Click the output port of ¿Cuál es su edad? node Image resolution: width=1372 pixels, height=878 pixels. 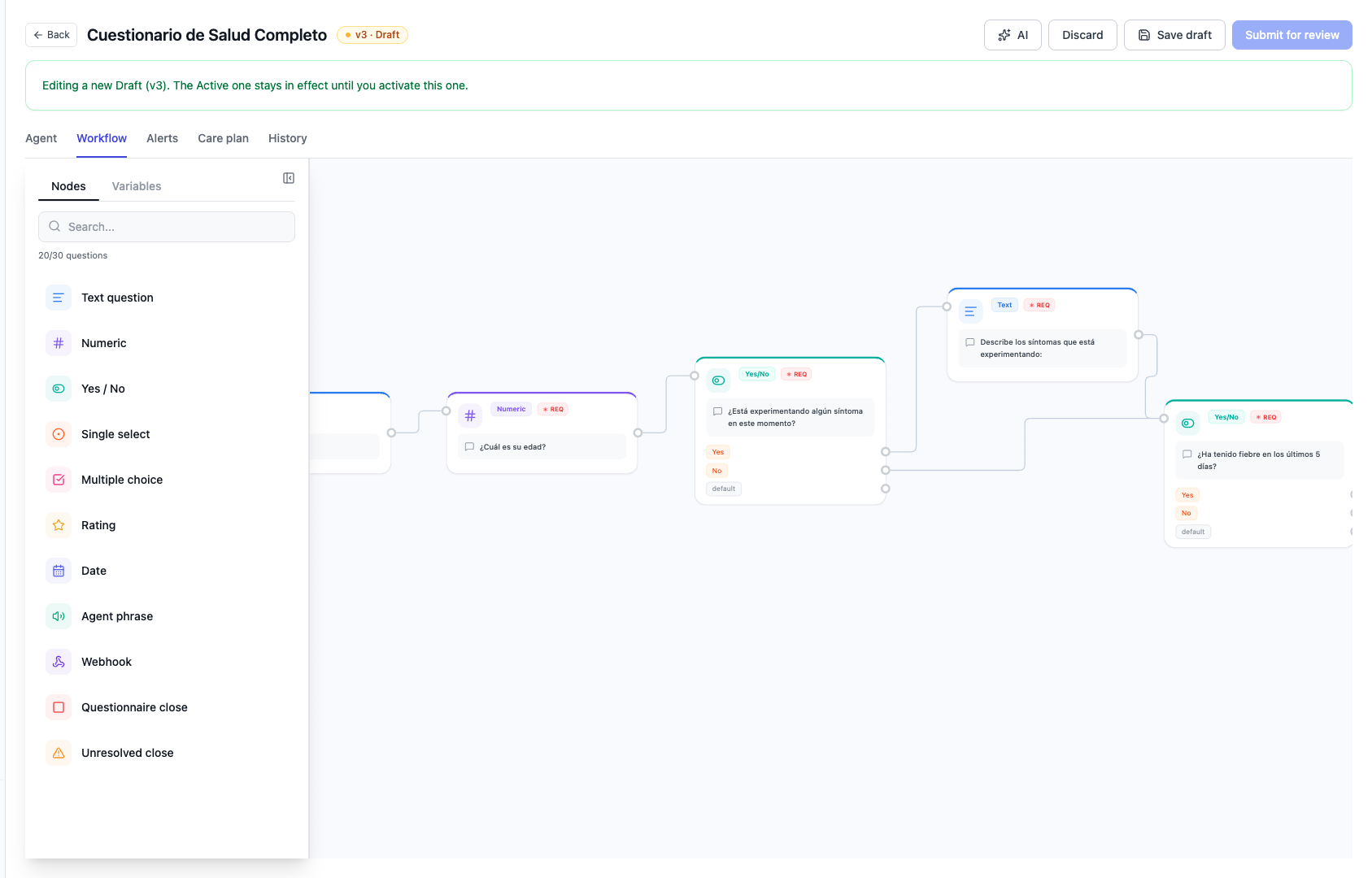tap(638, 433)
